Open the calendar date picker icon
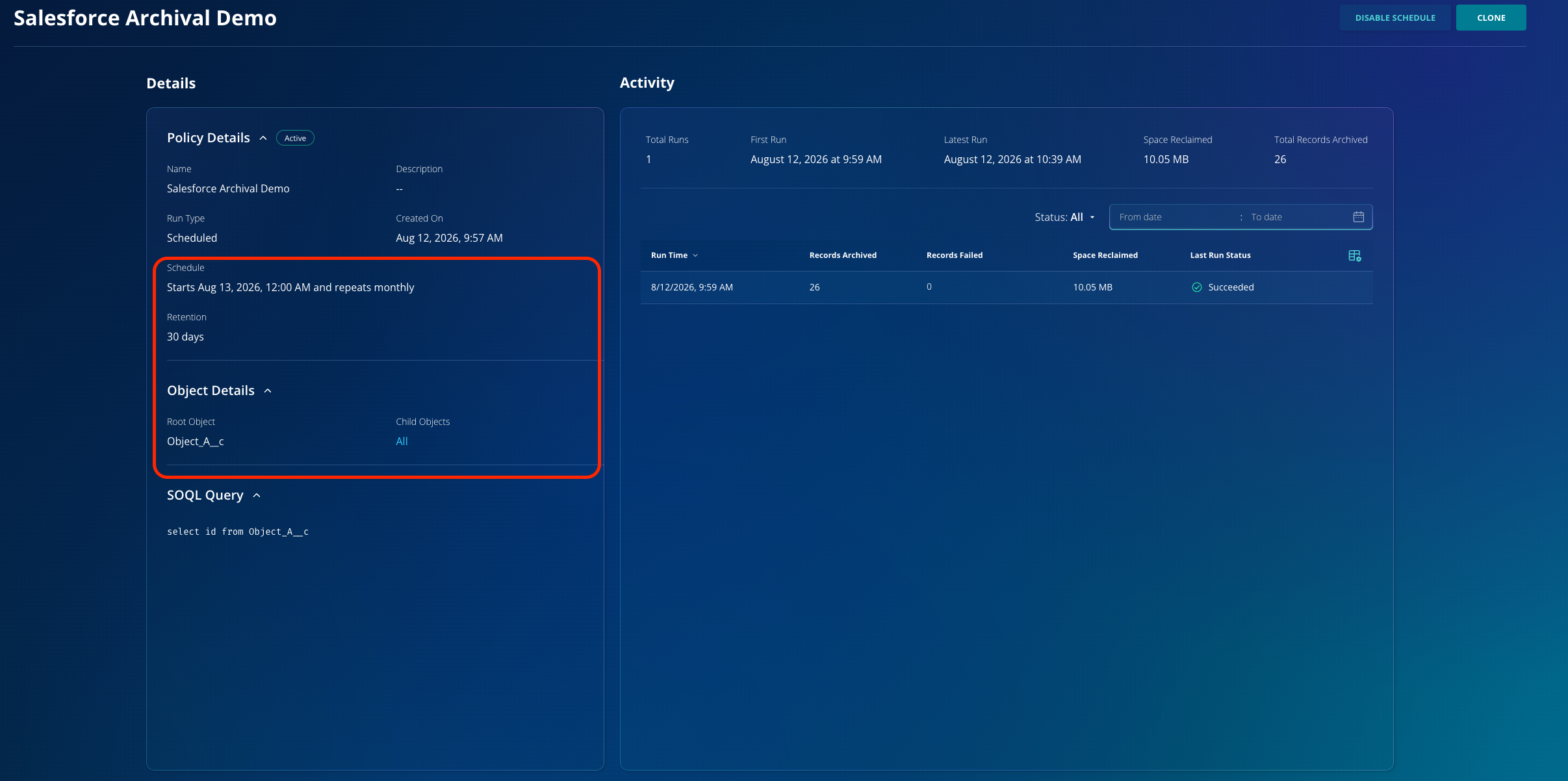The width and height of the screenshot is (1568, 781). tap(1358, 217)
